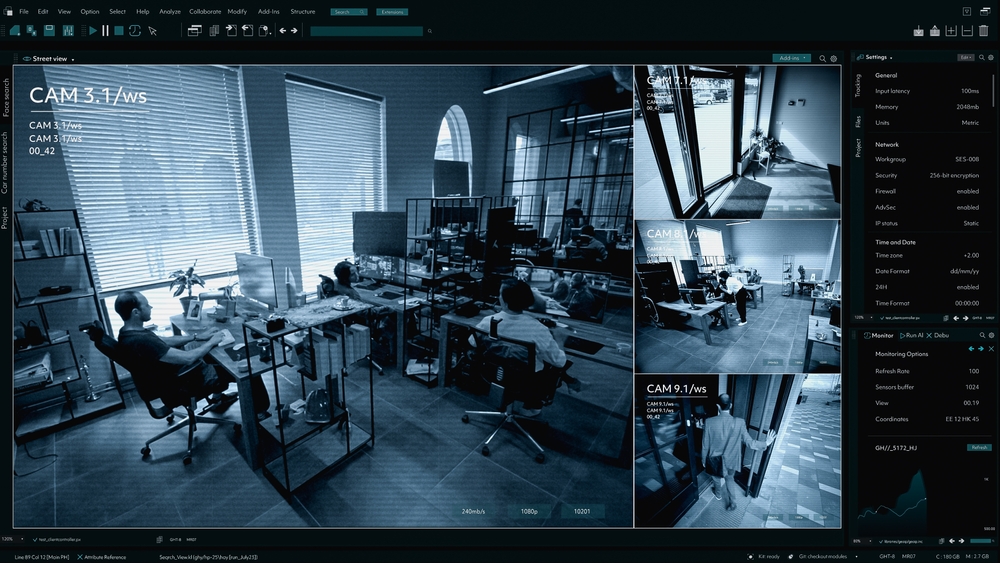The height and width of the screenshot is (563, 1000).
Task: Click the Extensions button
Action: tap(392, 12)
